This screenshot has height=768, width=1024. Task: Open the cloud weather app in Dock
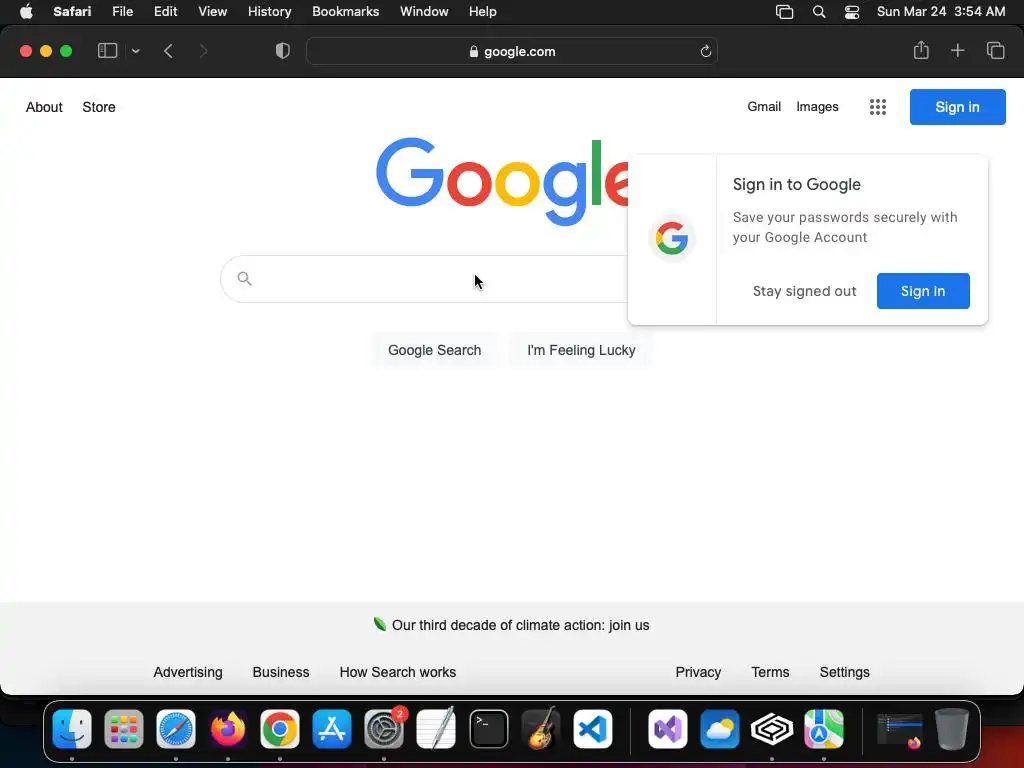pos(720,729)
